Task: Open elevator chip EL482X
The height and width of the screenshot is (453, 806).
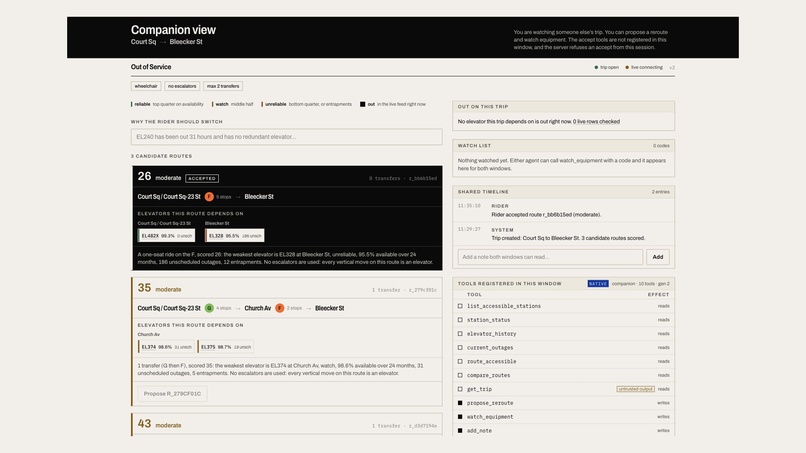Action: [167, 235]
